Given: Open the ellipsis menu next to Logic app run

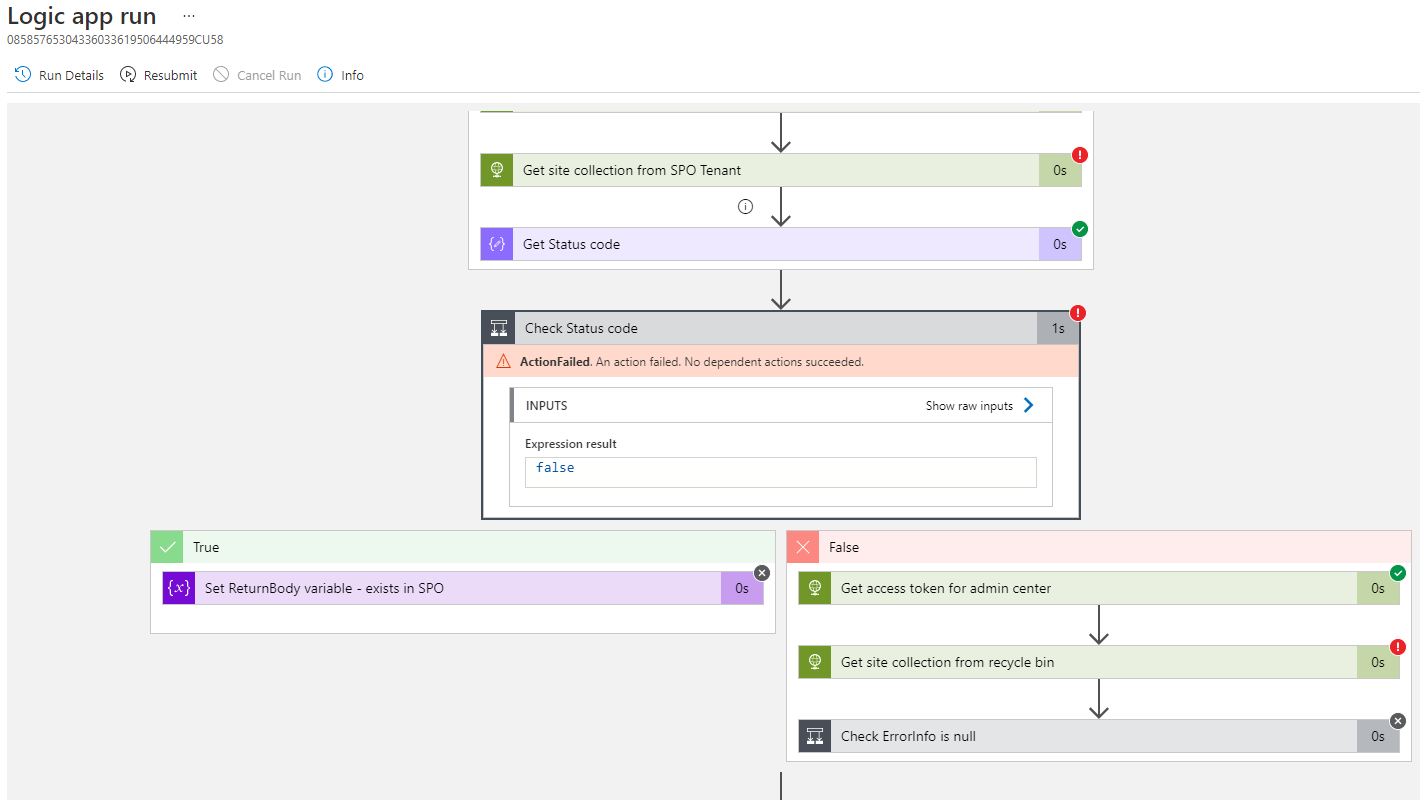Looking at the screenshot, I should 189,15.
